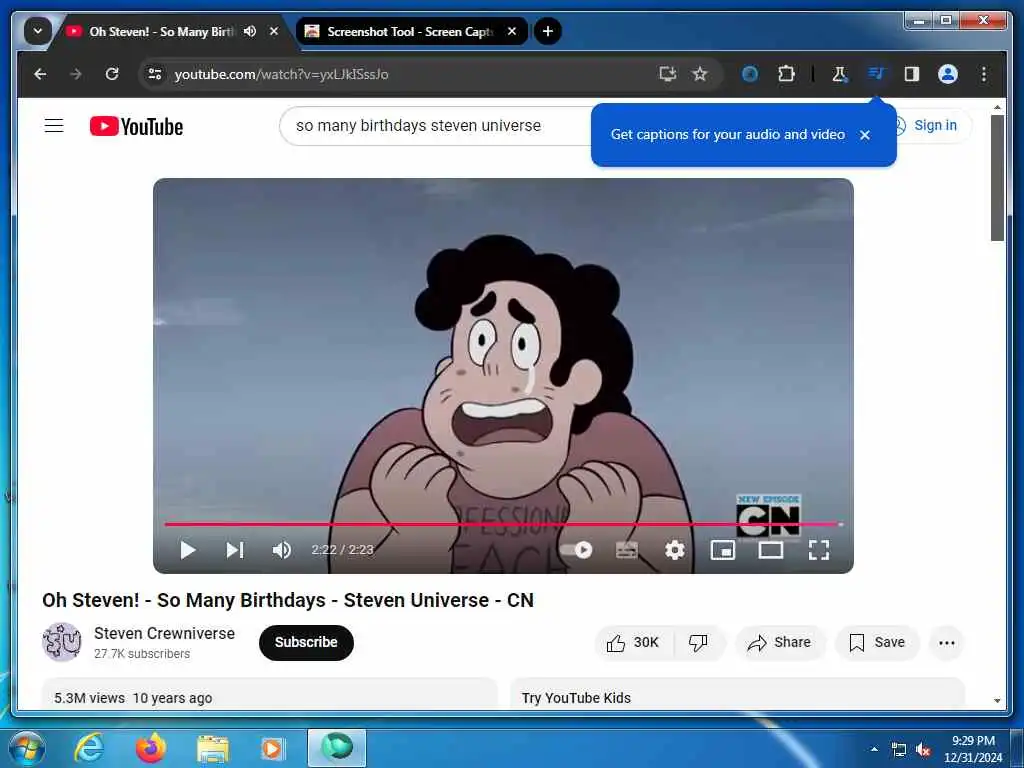Image resolution: width=1024 pixels, height=768 pixels.
Task: Open the Windows Start menu
Action: [x=26, y=748]
